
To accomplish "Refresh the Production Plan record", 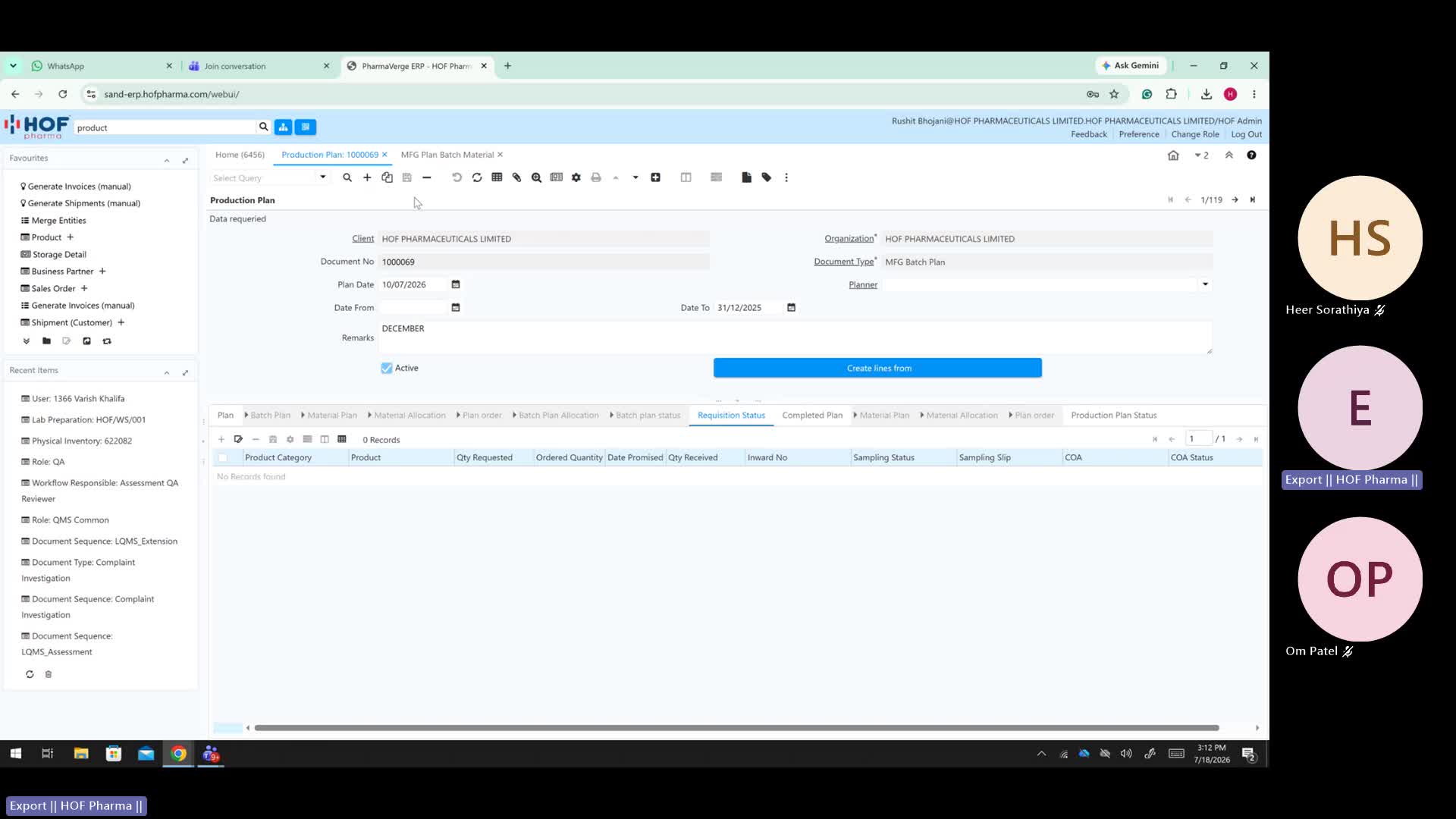I will pyautogui.click(x=477, y=177).
